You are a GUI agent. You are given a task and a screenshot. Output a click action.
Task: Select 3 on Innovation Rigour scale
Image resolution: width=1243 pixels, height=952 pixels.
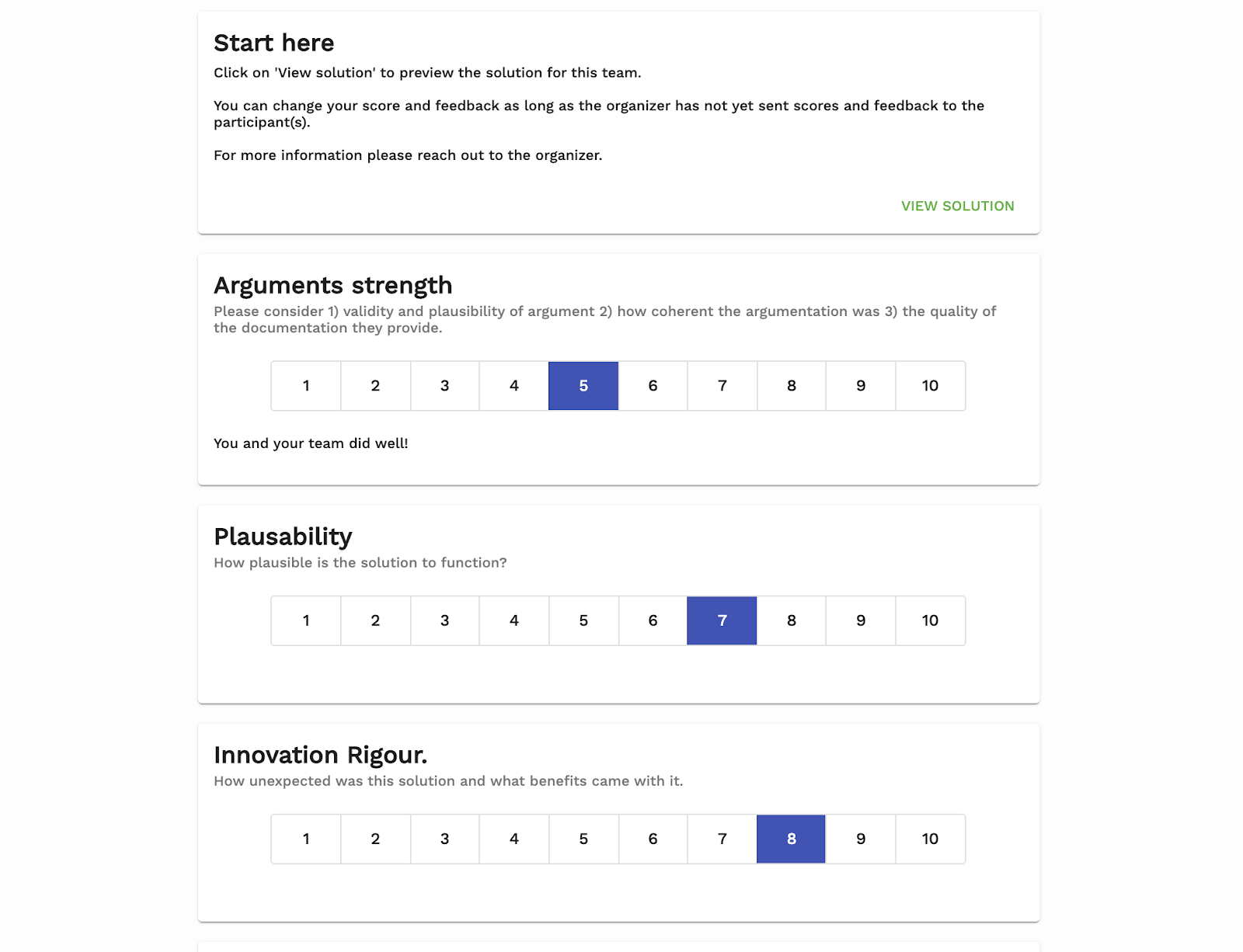pyautogui.click(x=444, y=839)
